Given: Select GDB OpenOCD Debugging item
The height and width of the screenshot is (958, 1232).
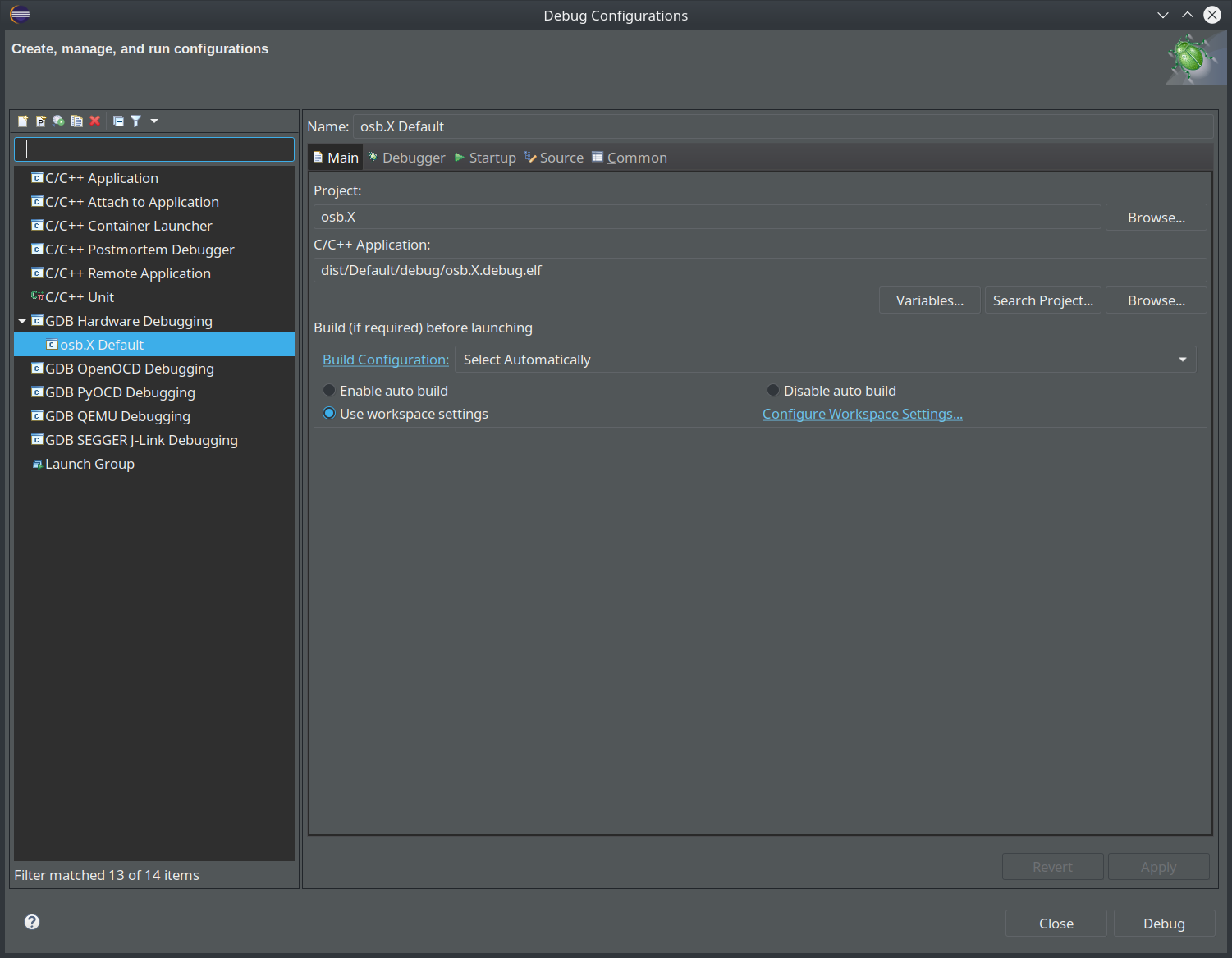Looking at the screenshot, I should click(130, 369).
